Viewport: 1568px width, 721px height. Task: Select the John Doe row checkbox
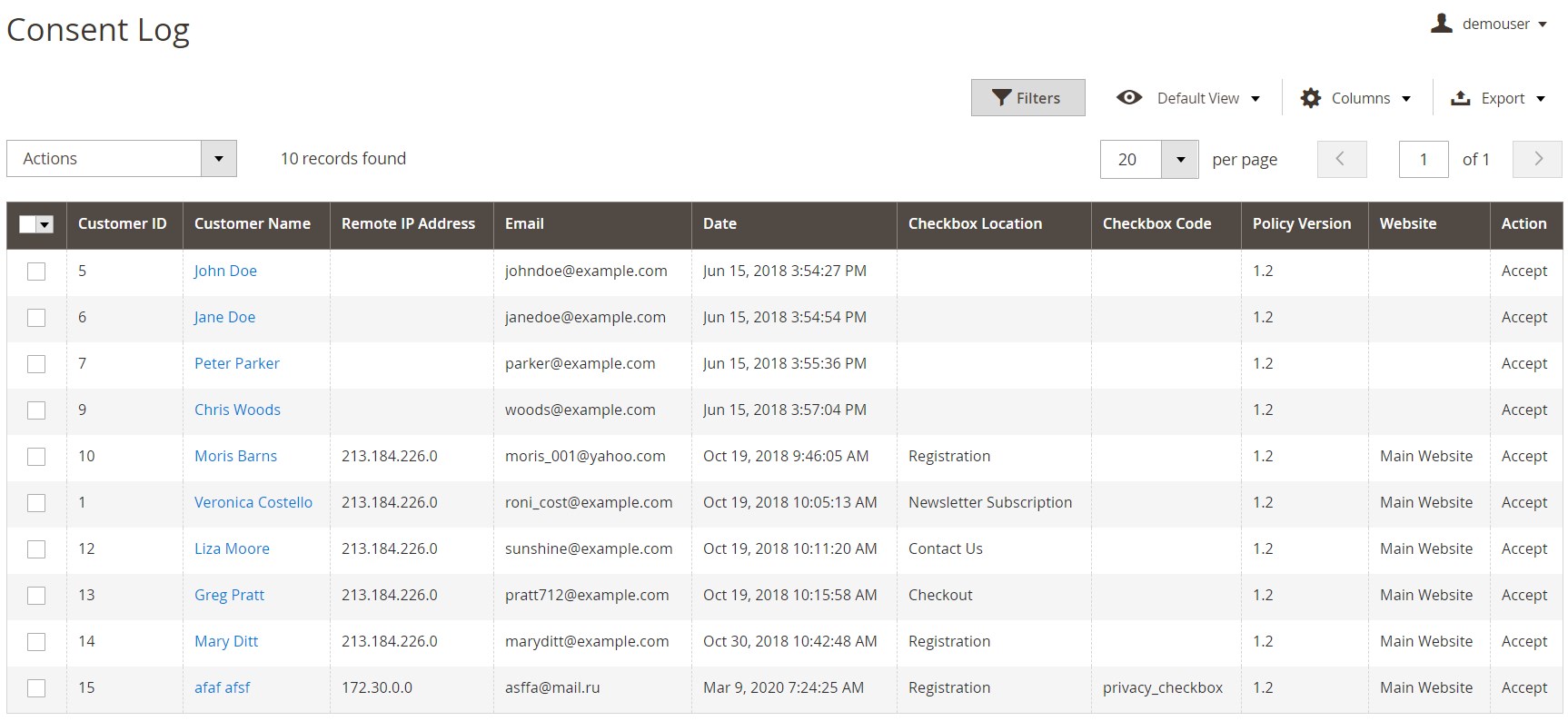coord(36,272)
